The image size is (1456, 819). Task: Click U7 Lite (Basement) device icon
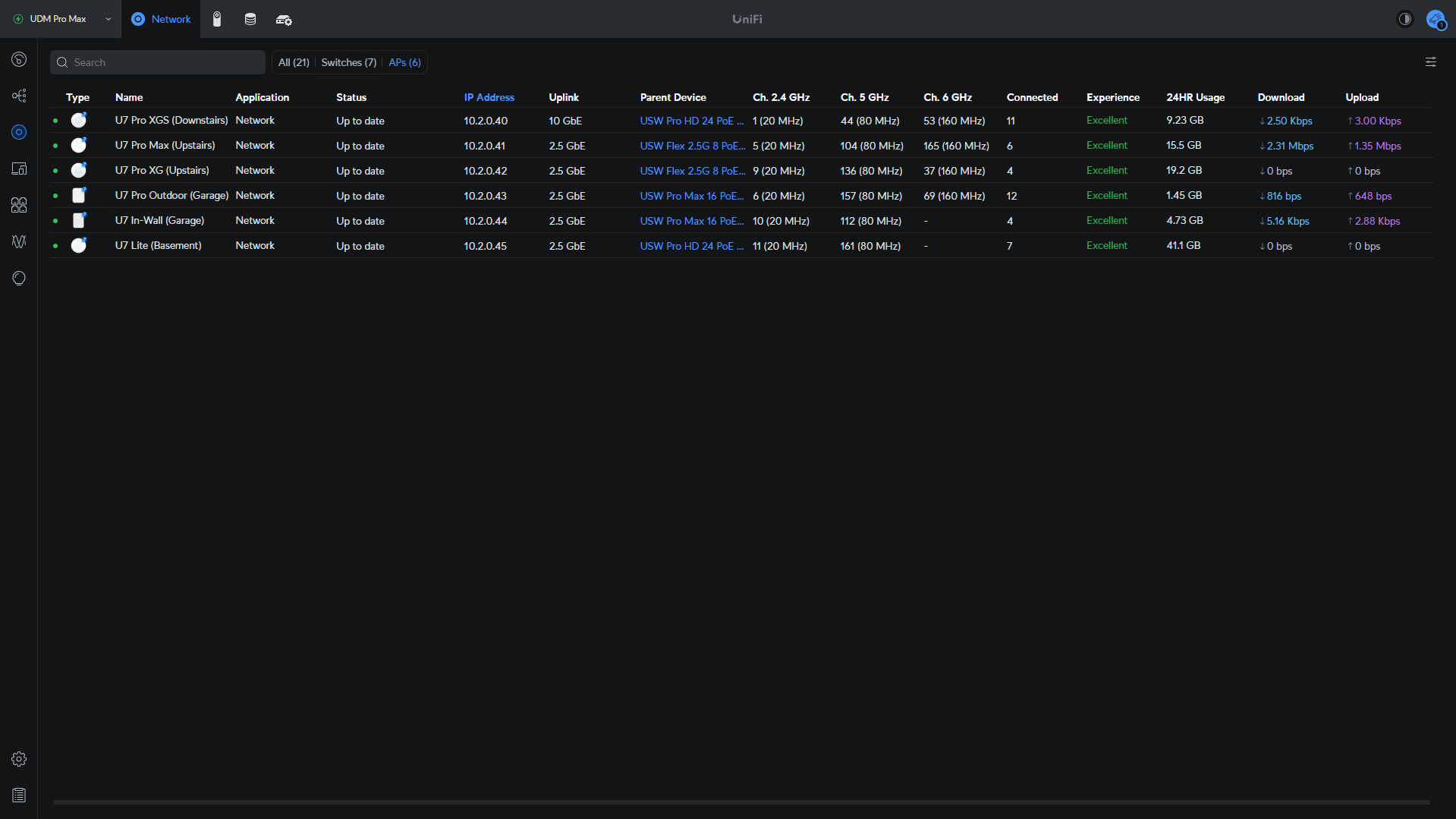coord(79,245)
